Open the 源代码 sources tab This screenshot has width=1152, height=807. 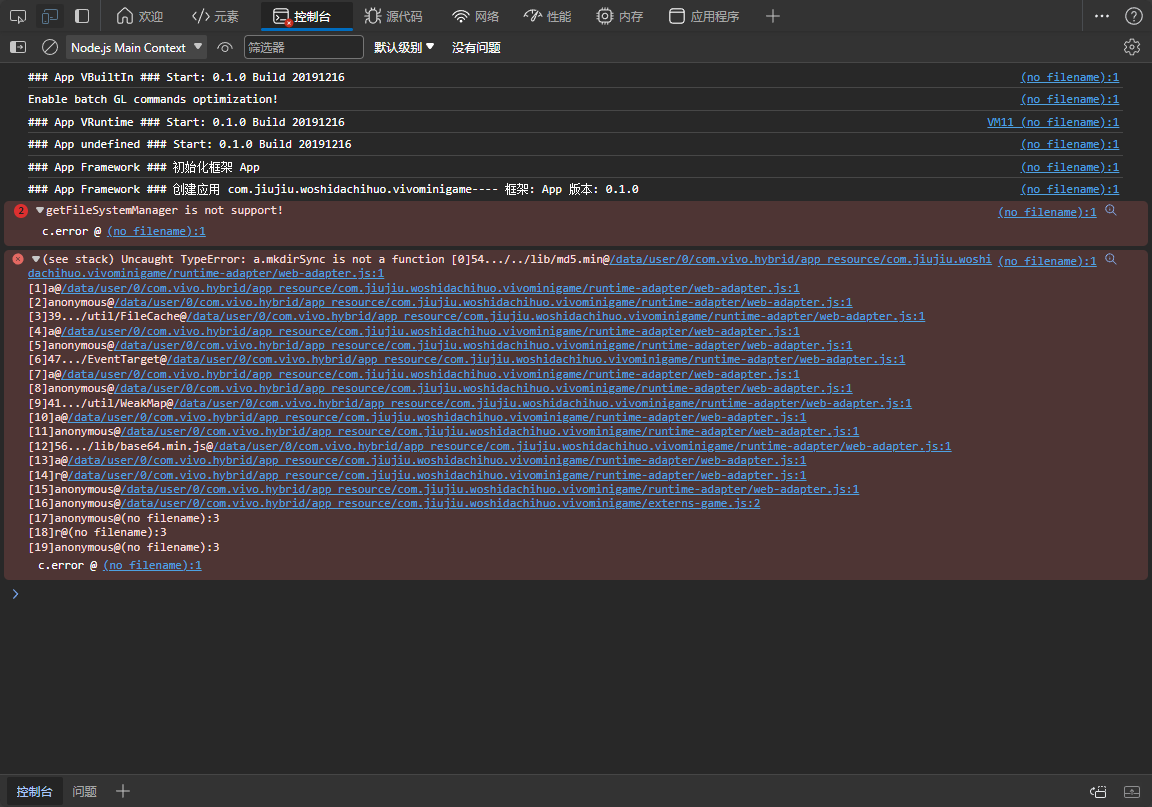point(394,16)
